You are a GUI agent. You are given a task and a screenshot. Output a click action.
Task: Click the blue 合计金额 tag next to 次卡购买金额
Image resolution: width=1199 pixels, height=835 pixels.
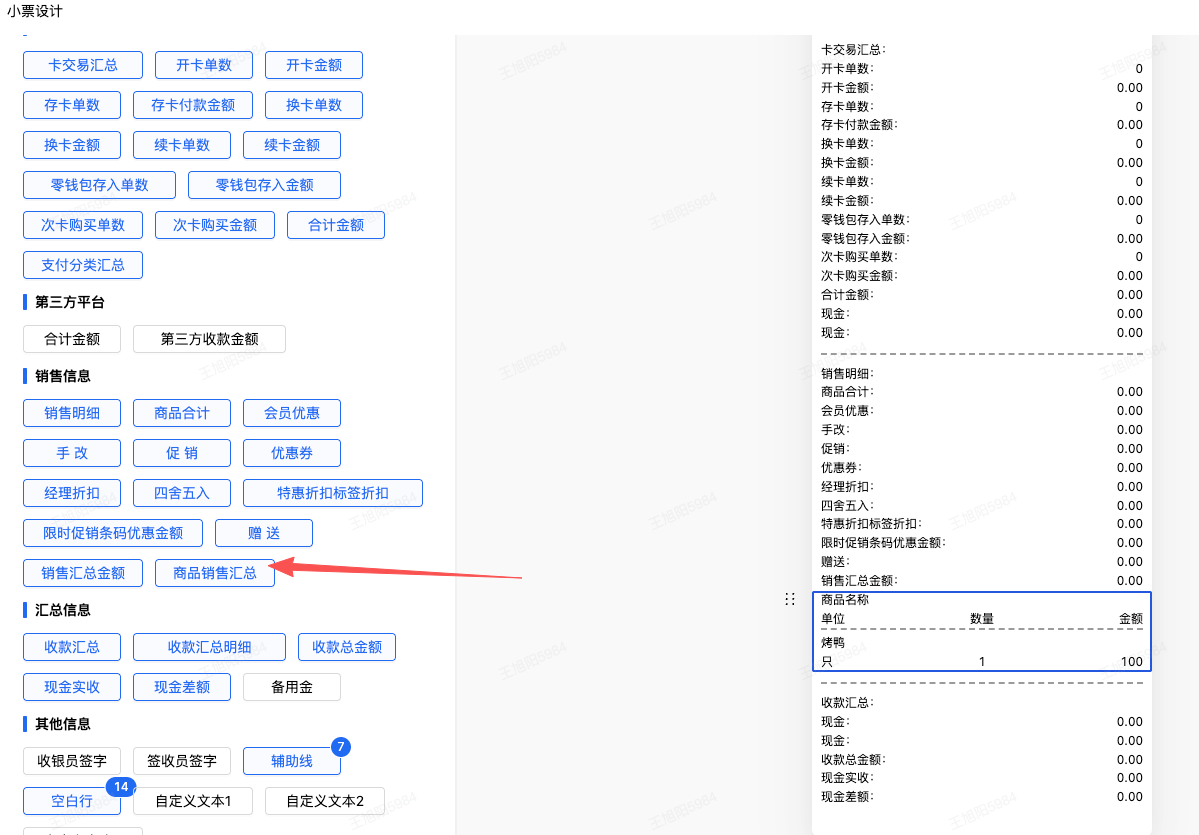coord(336,225)
